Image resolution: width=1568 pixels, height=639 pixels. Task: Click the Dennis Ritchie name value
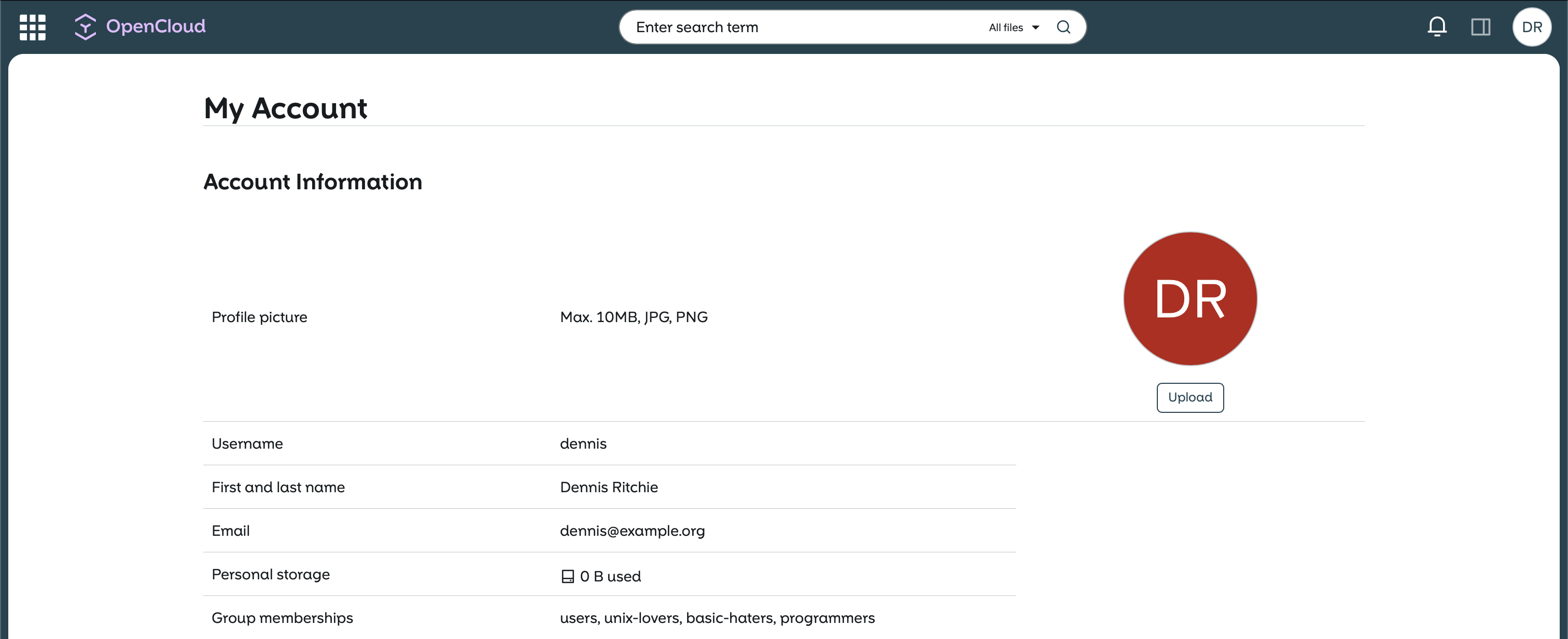(608, 488)
